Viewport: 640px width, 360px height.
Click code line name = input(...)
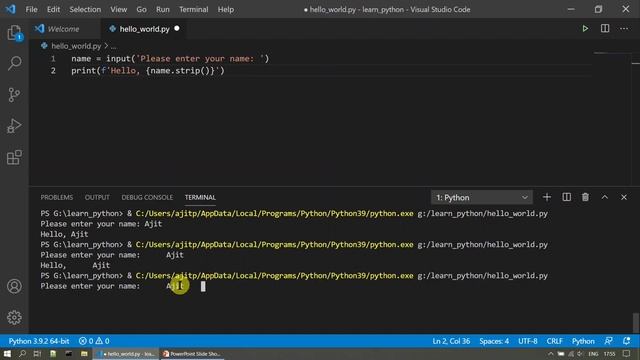(x=170, y=59)
